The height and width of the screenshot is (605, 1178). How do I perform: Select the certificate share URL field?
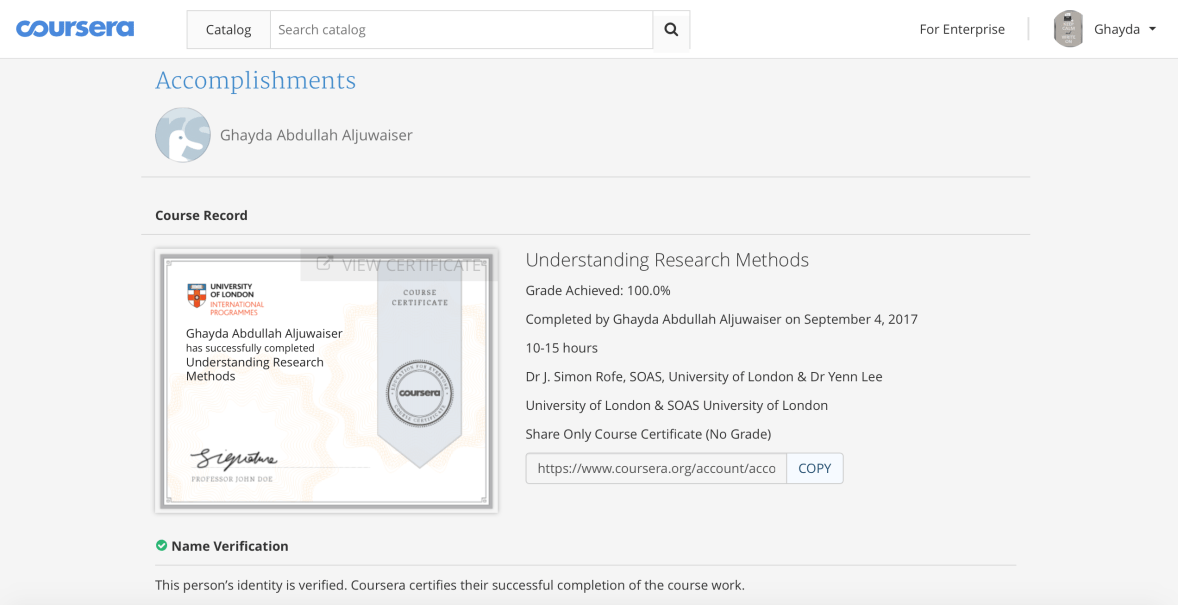655,468
